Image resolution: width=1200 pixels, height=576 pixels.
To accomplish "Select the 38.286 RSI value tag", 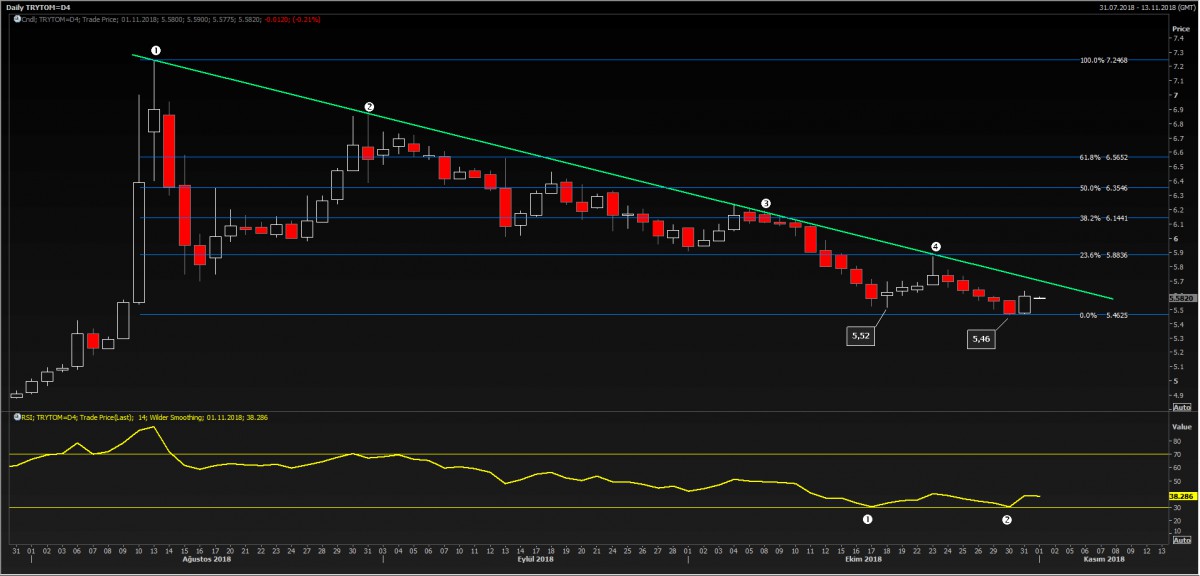I will 1182,495.
